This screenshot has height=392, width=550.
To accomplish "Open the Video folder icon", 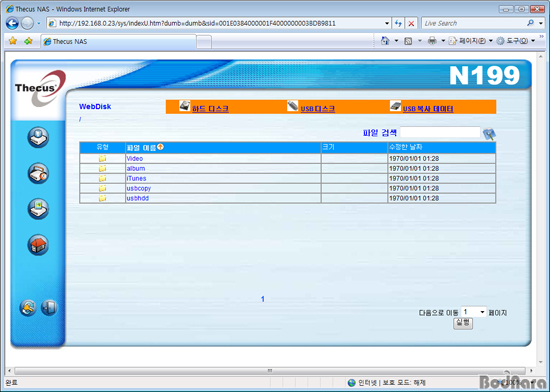I will pyautogui.click(x=102, y=158).
